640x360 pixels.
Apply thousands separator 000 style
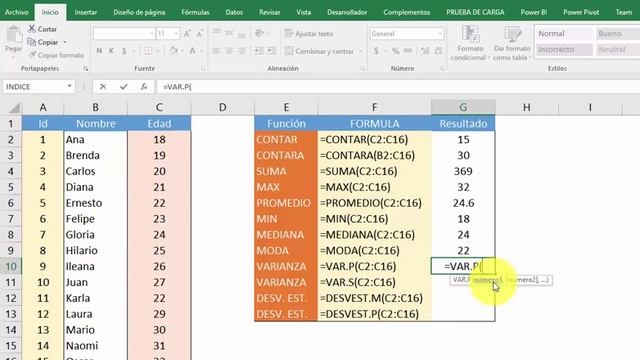click(x=408, y=51)
